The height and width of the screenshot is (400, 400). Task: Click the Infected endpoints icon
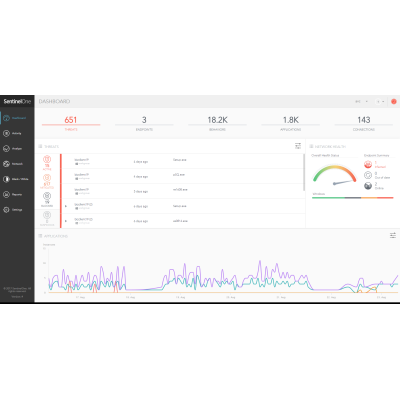pos(368,164)
